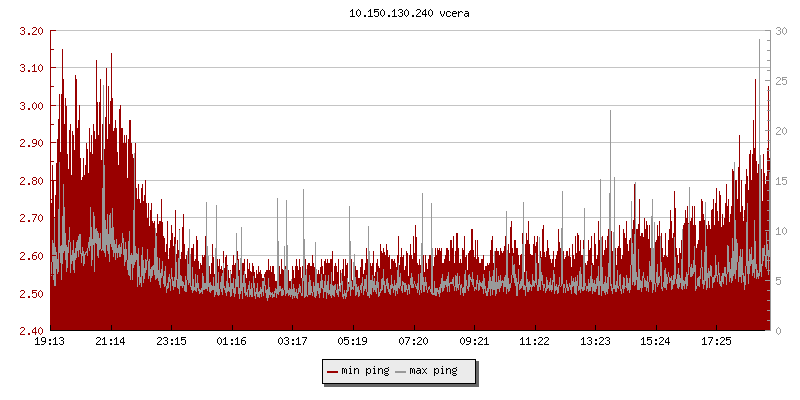This screenshot has height=400, width=800.
Task: Click the 2.80 left axis value
Action: (31, 181)
